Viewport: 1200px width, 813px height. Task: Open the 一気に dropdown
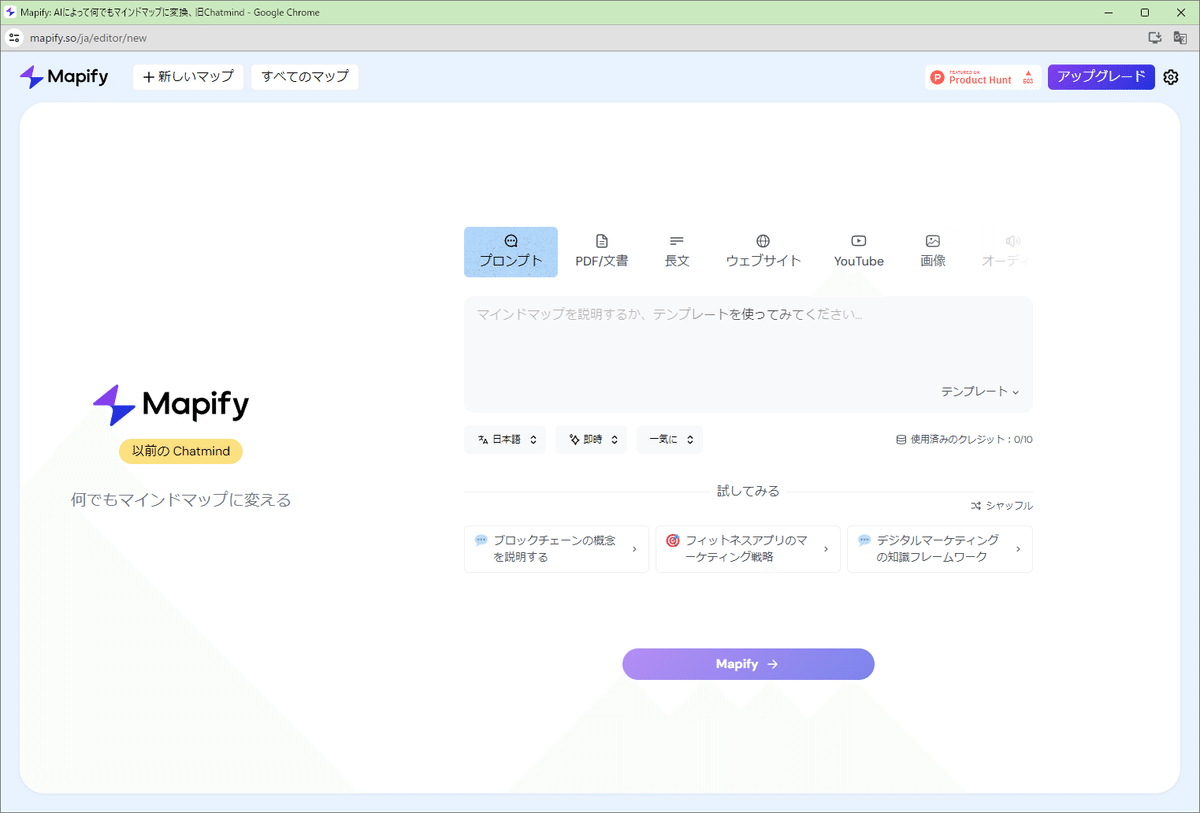coord(669,439)
